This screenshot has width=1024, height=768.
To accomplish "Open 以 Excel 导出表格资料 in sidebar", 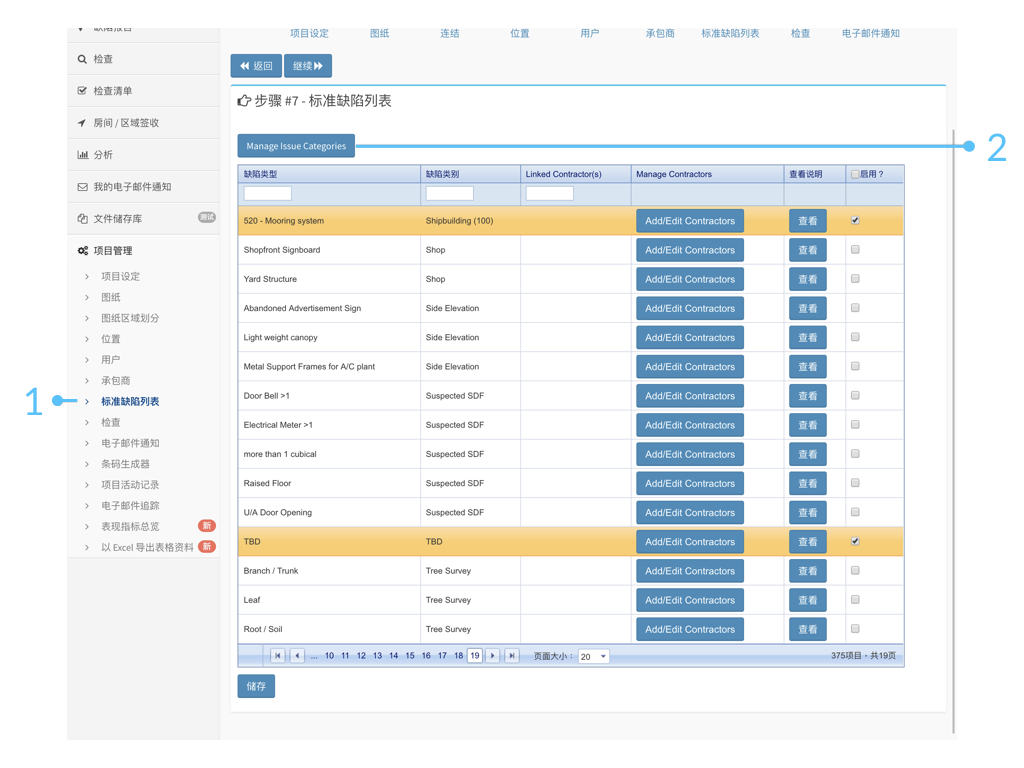I will [147, 547].
